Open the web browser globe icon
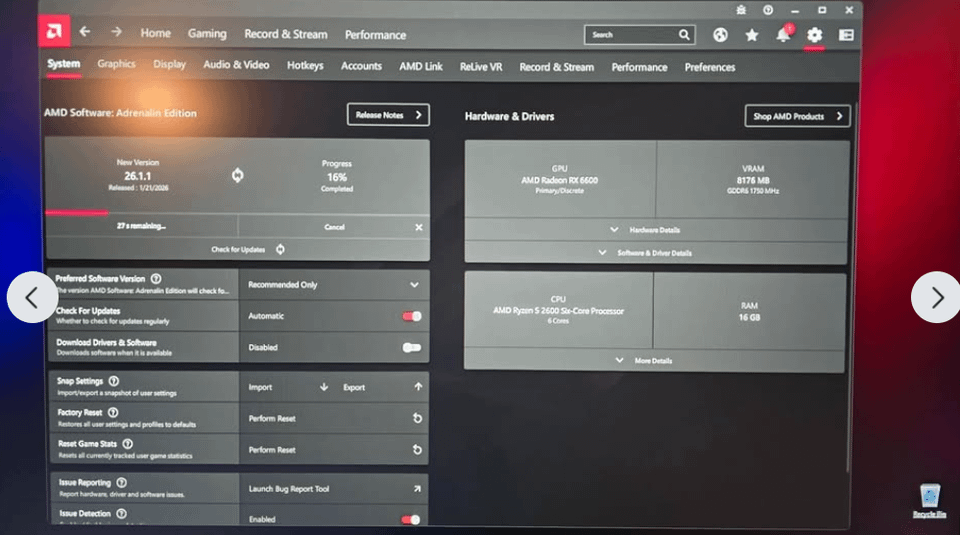Viewport: 960px width, 535px height. [x=720, y=35]
